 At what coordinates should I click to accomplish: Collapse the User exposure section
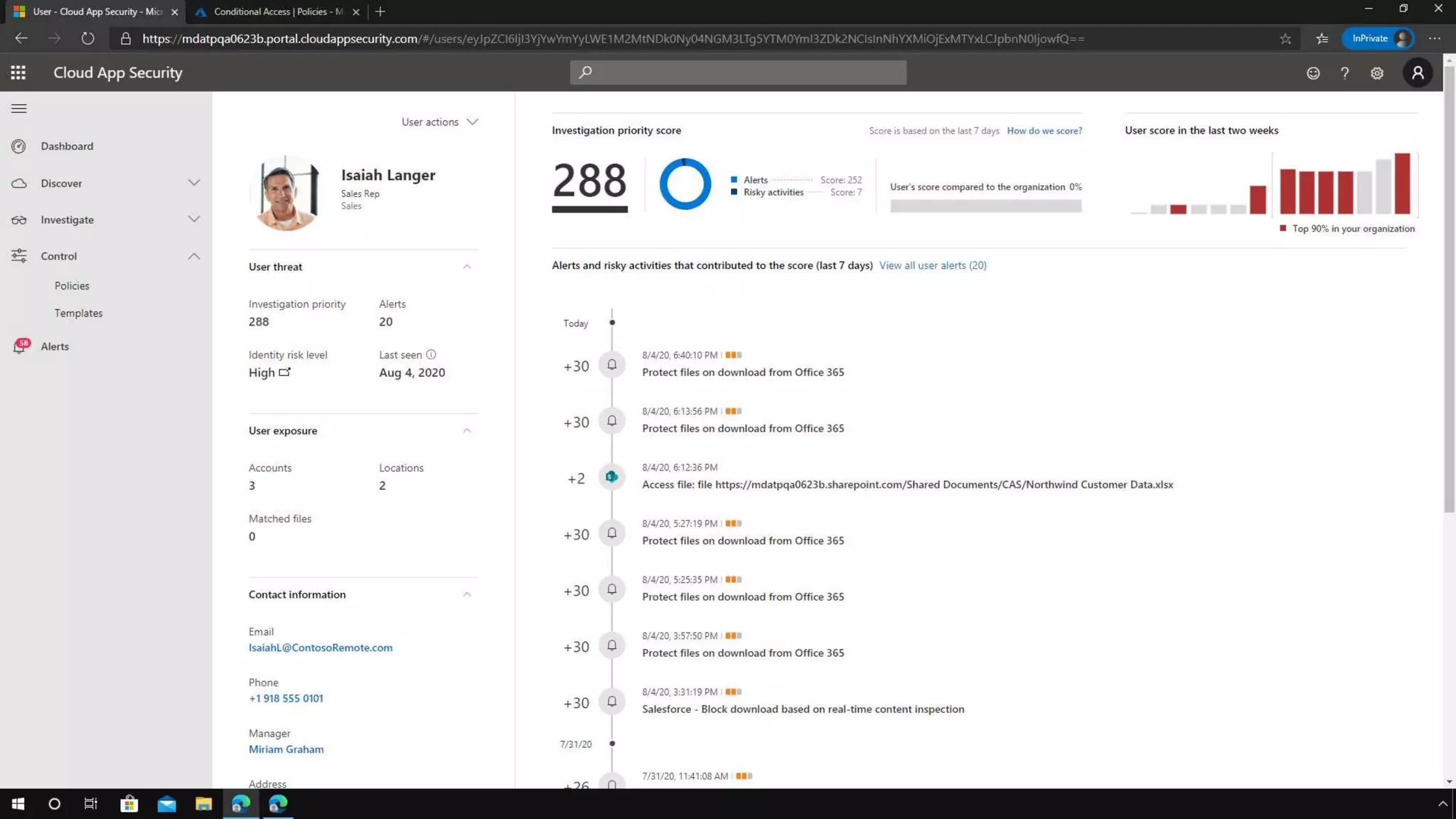(x=467, y=431)
